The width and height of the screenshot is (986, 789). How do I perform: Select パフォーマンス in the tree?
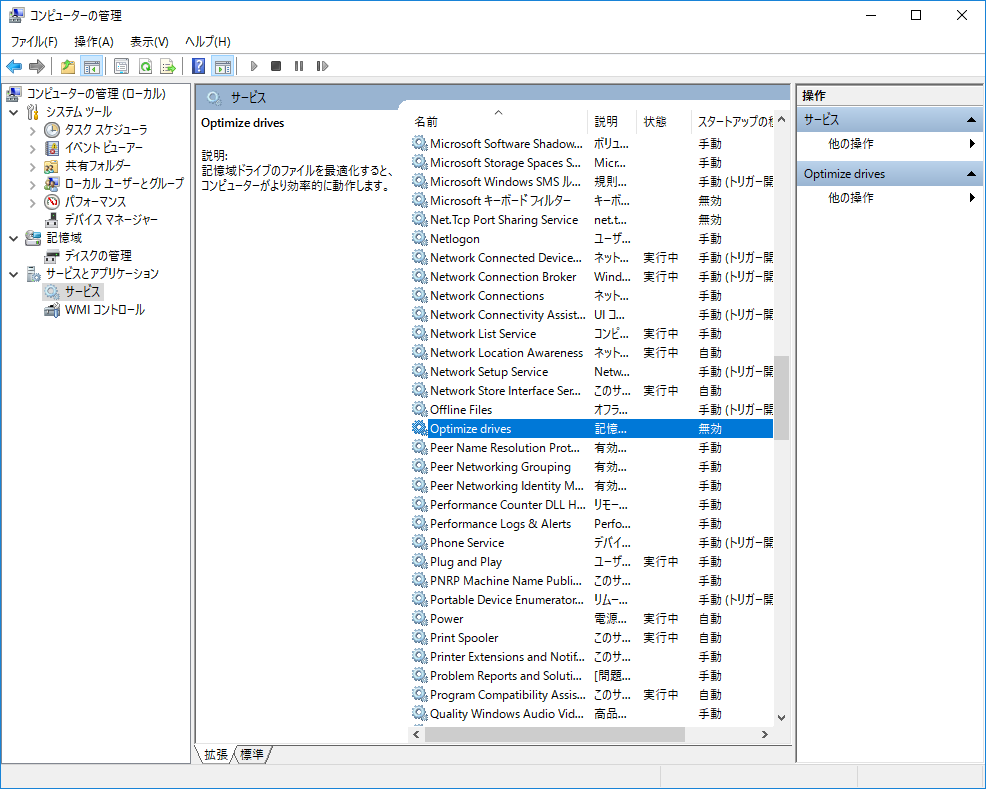click(x=96, y=202)
